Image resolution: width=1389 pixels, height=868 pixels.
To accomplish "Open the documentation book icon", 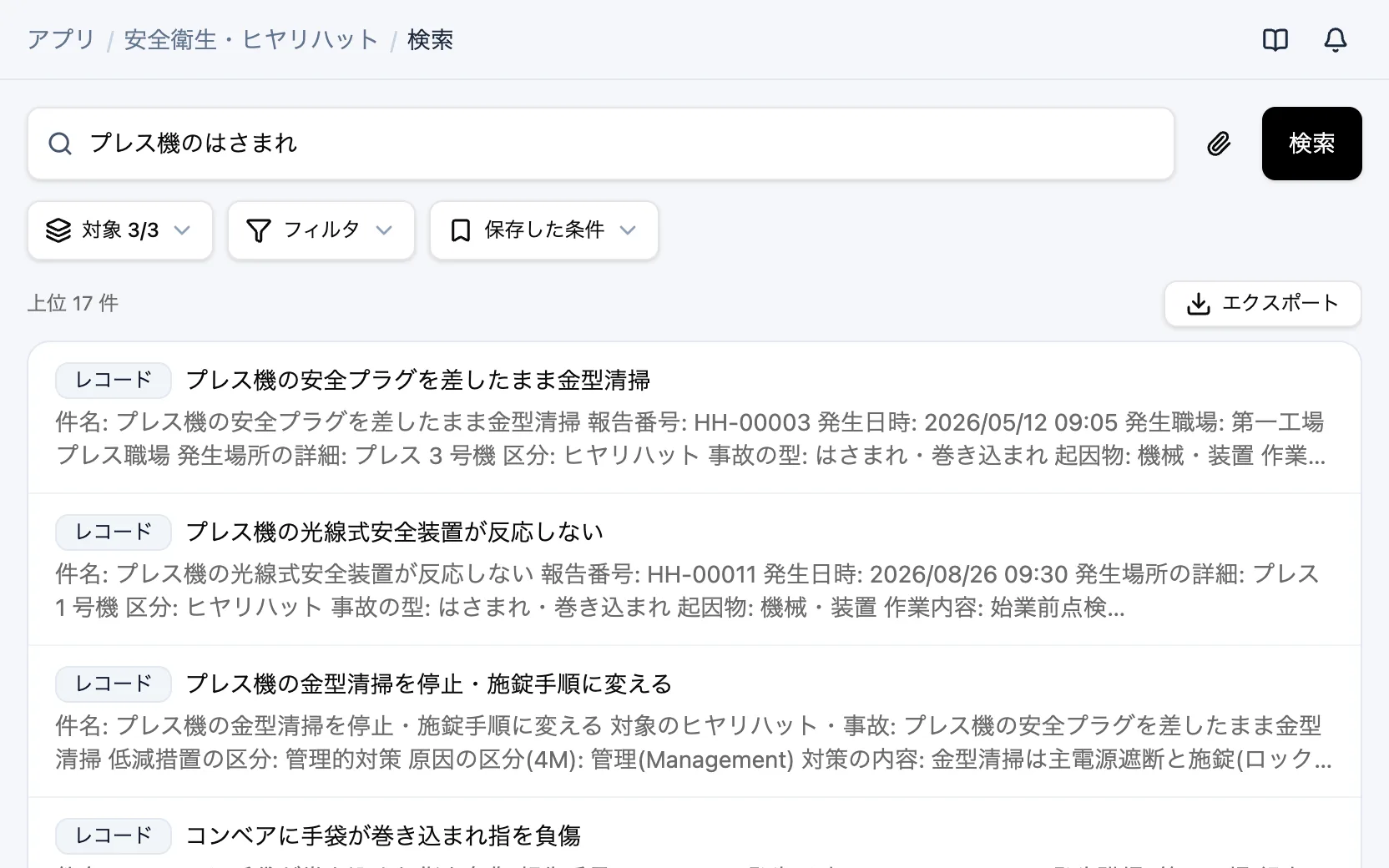I will pyautogui.click(x=1275, y=40).
